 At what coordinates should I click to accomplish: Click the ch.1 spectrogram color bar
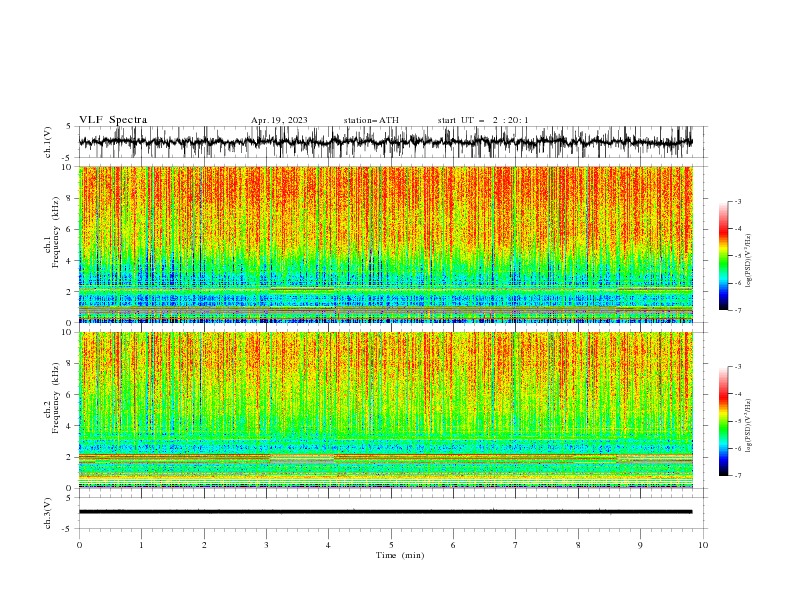[723, 256]
